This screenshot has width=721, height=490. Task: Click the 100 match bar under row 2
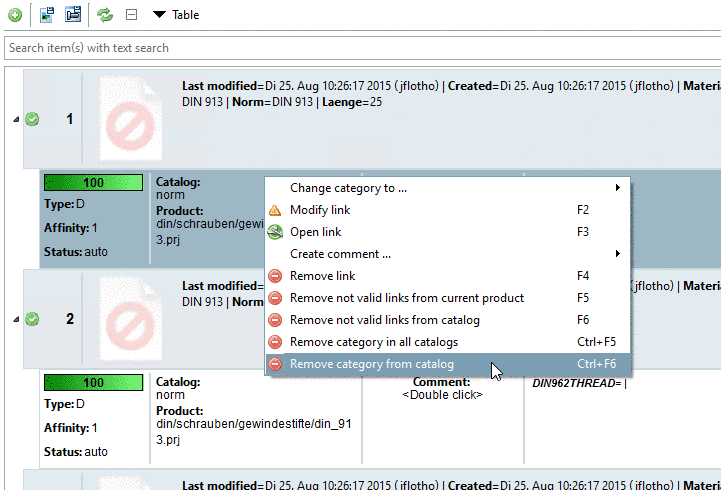(93, 382)
